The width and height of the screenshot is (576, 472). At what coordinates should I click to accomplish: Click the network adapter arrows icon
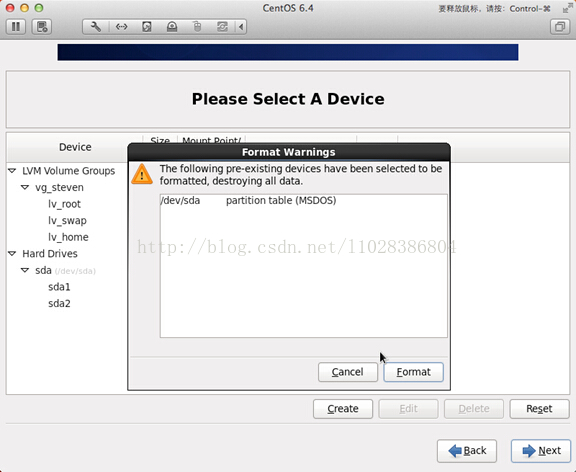tap(121, 27)
